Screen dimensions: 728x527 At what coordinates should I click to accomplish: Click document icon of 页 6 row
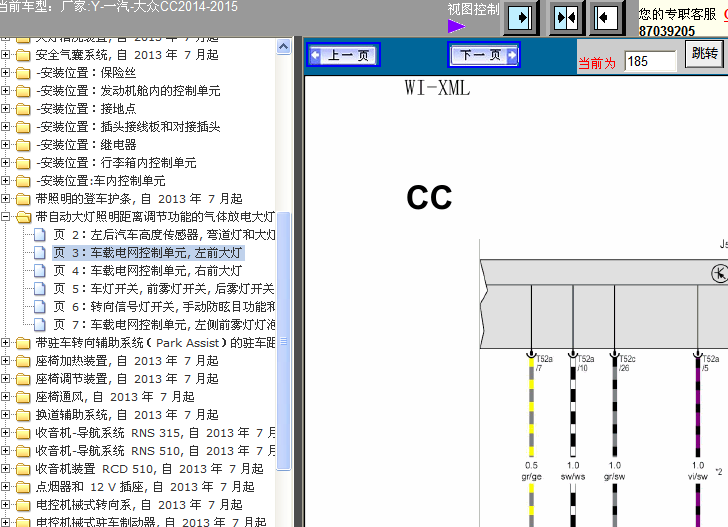[40, 307]
